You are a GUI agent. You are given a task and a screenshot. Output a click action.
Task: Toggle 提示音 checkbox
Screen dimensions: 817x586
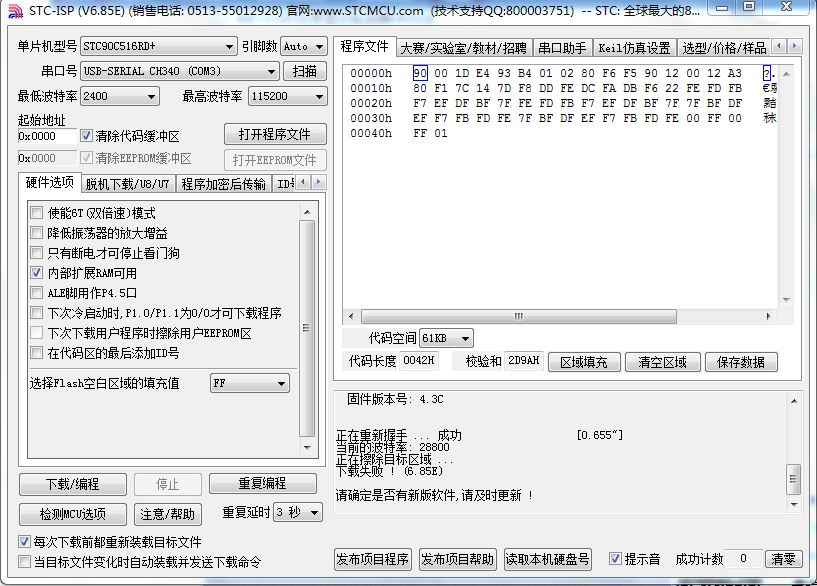615,559
